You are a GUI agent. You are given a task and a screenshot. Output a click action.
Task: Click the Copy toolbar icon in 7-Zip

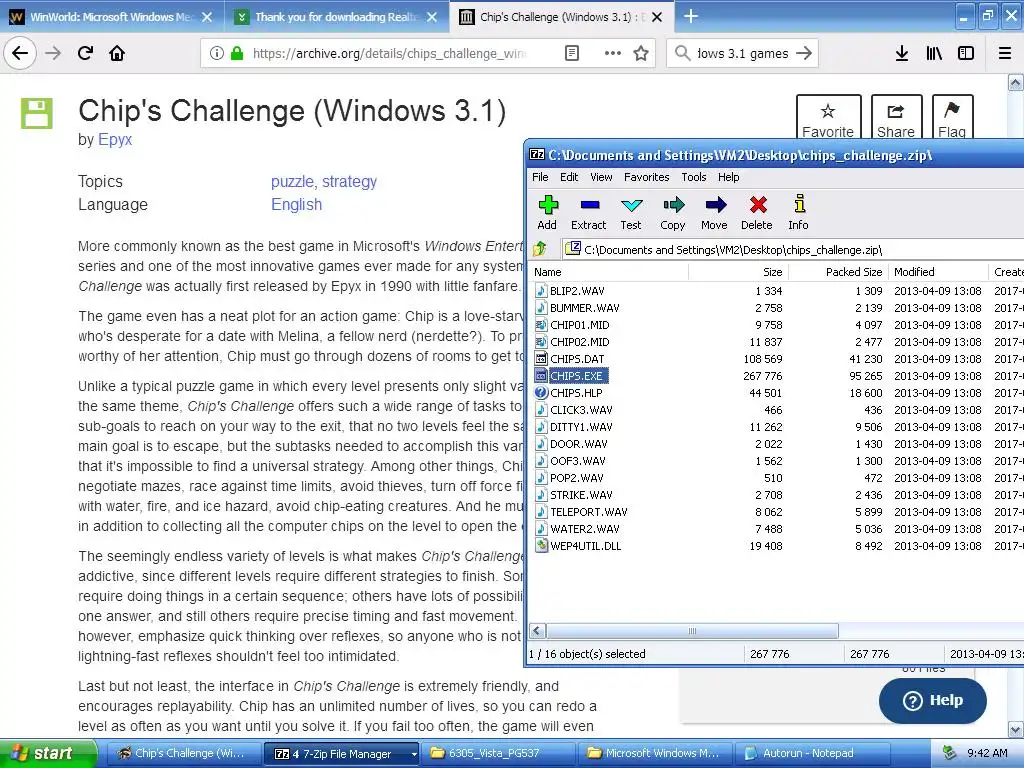pos(673,213)
